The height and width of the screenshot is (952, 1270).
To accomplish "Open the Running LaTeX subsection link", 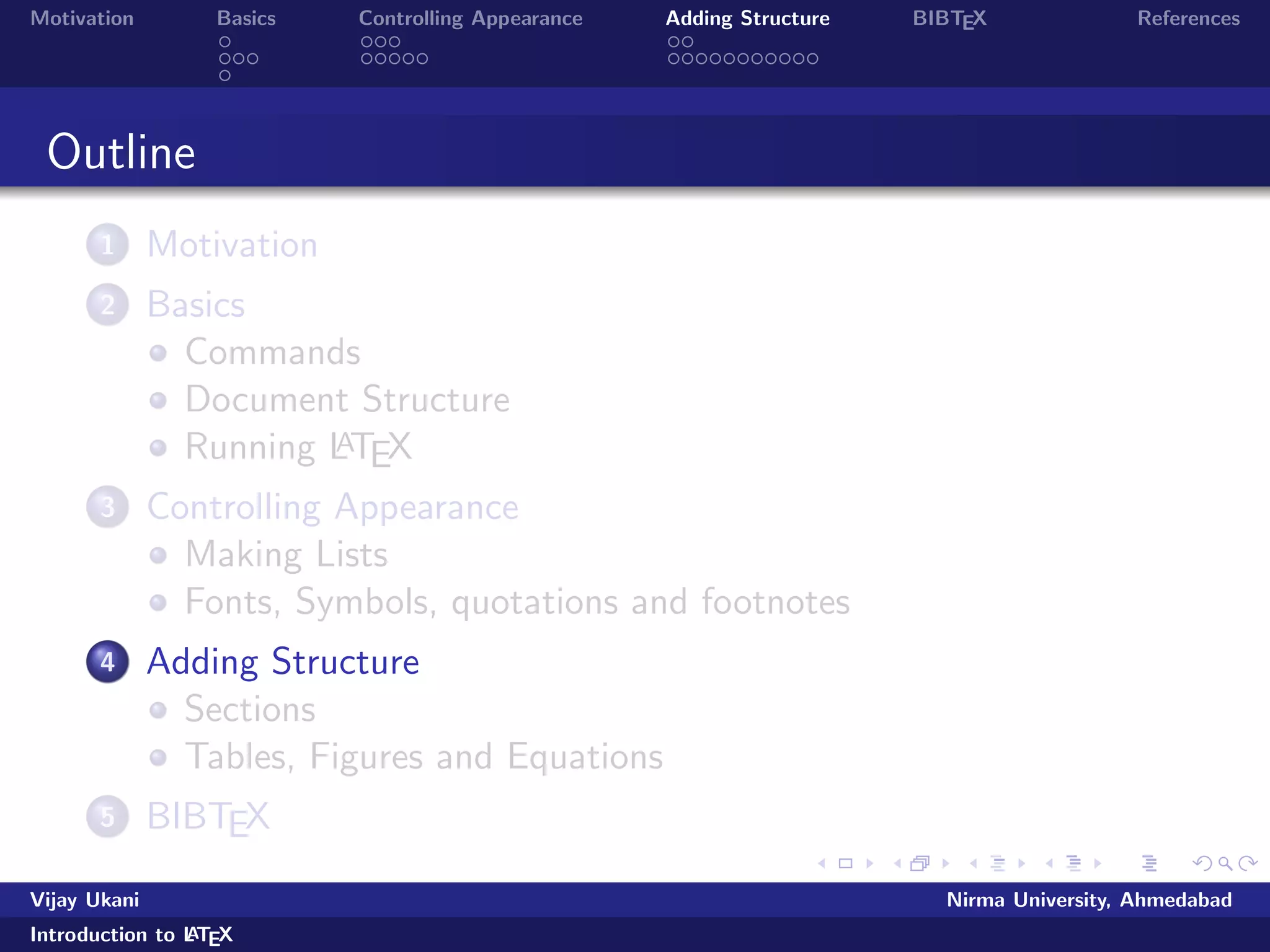I will click(x=298, y=447).
